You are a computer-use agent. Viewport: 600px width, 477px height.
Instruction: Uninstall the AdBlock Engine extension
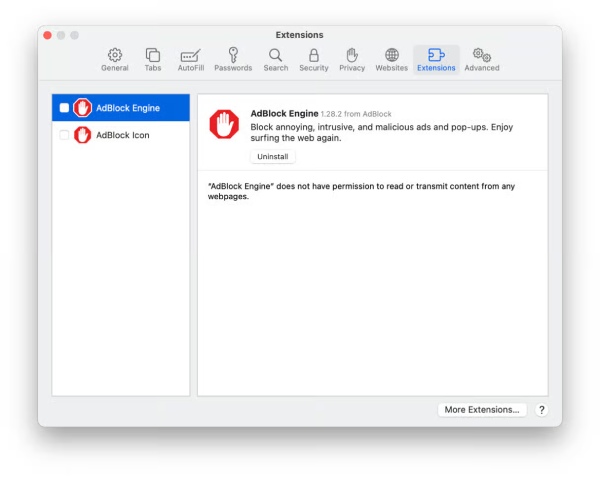pyautogui.click(x=273, y=156)
